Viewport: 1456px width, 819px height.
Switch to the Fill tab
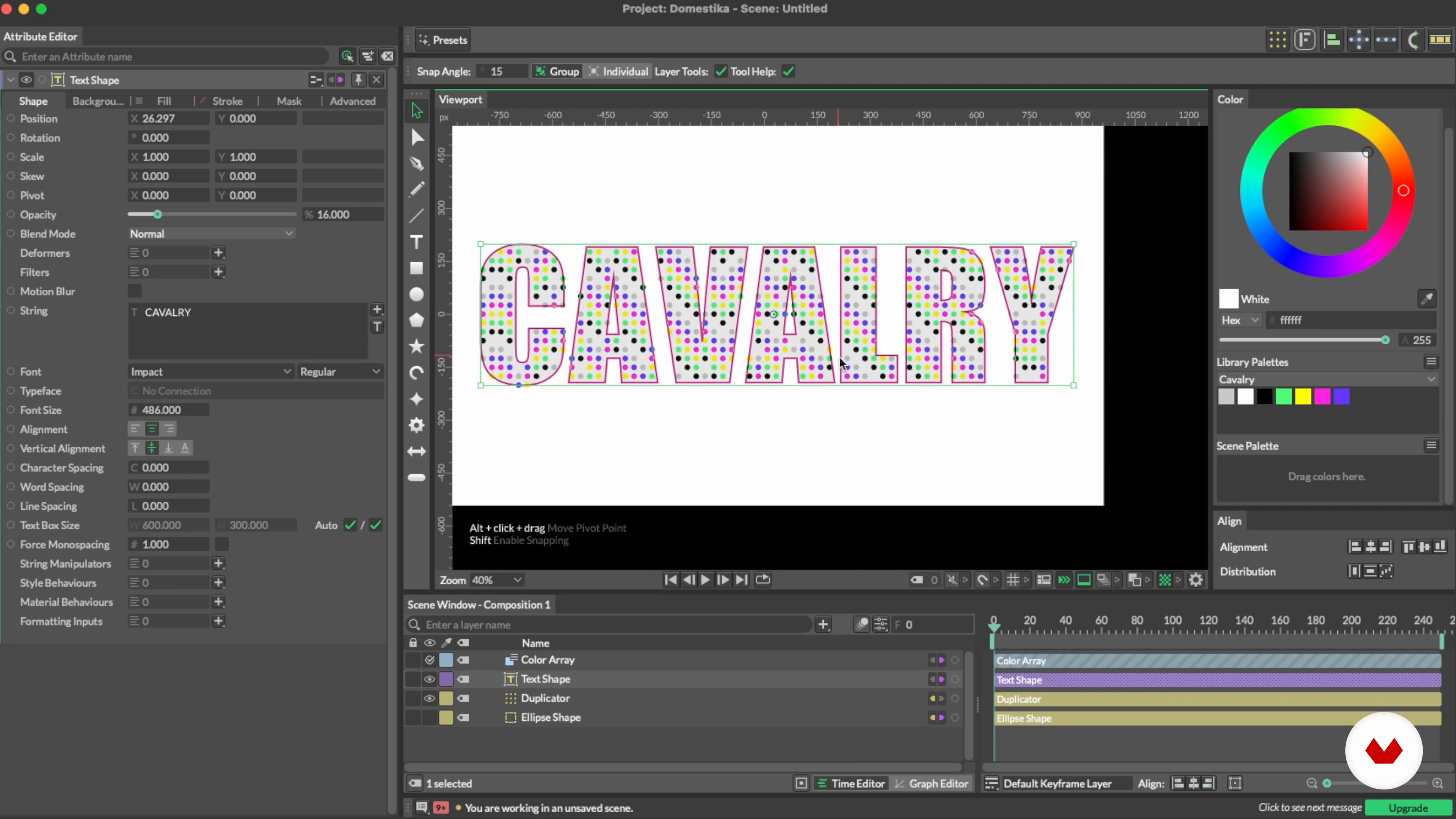(164, 101)
